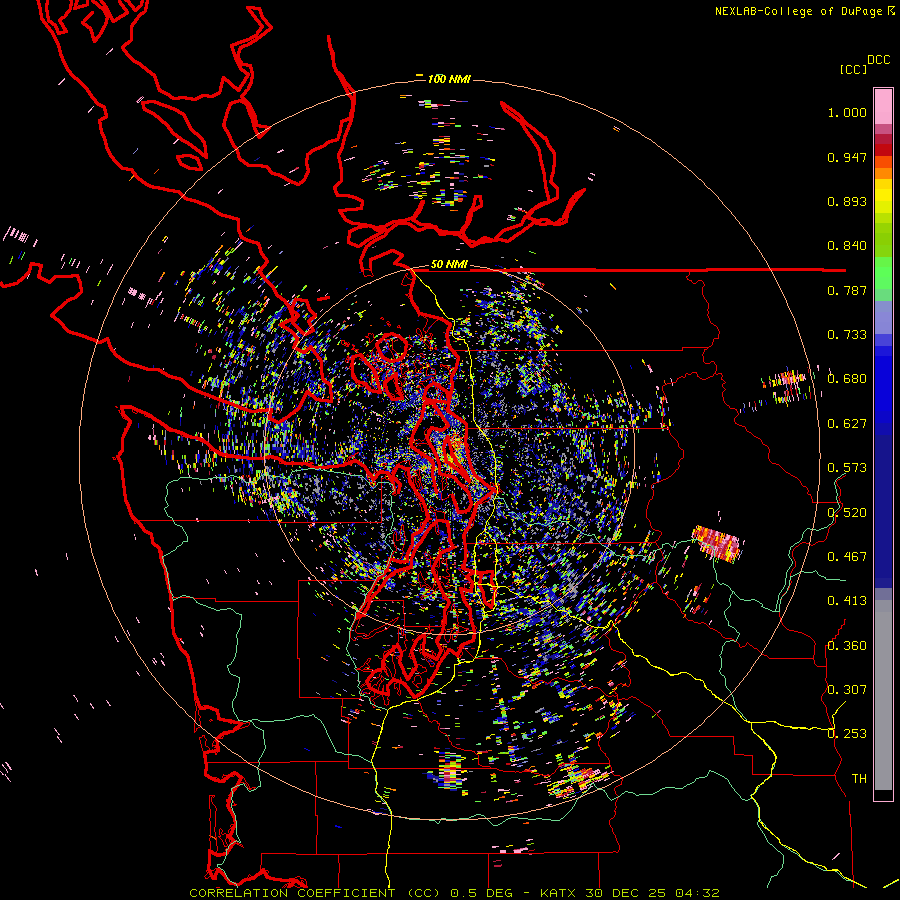Select the 0.680 scale value
The height and width of the screenshot is (900, 900).
[847, 379]
